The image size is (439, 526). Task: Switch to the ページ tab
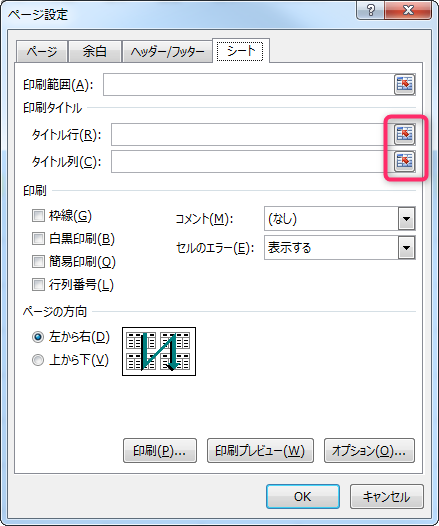(42, 52)
